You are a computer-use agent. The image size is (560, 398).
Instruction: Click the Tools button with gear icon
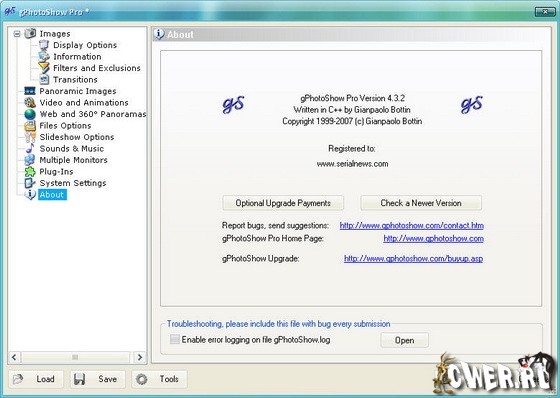tap(159, 379)
